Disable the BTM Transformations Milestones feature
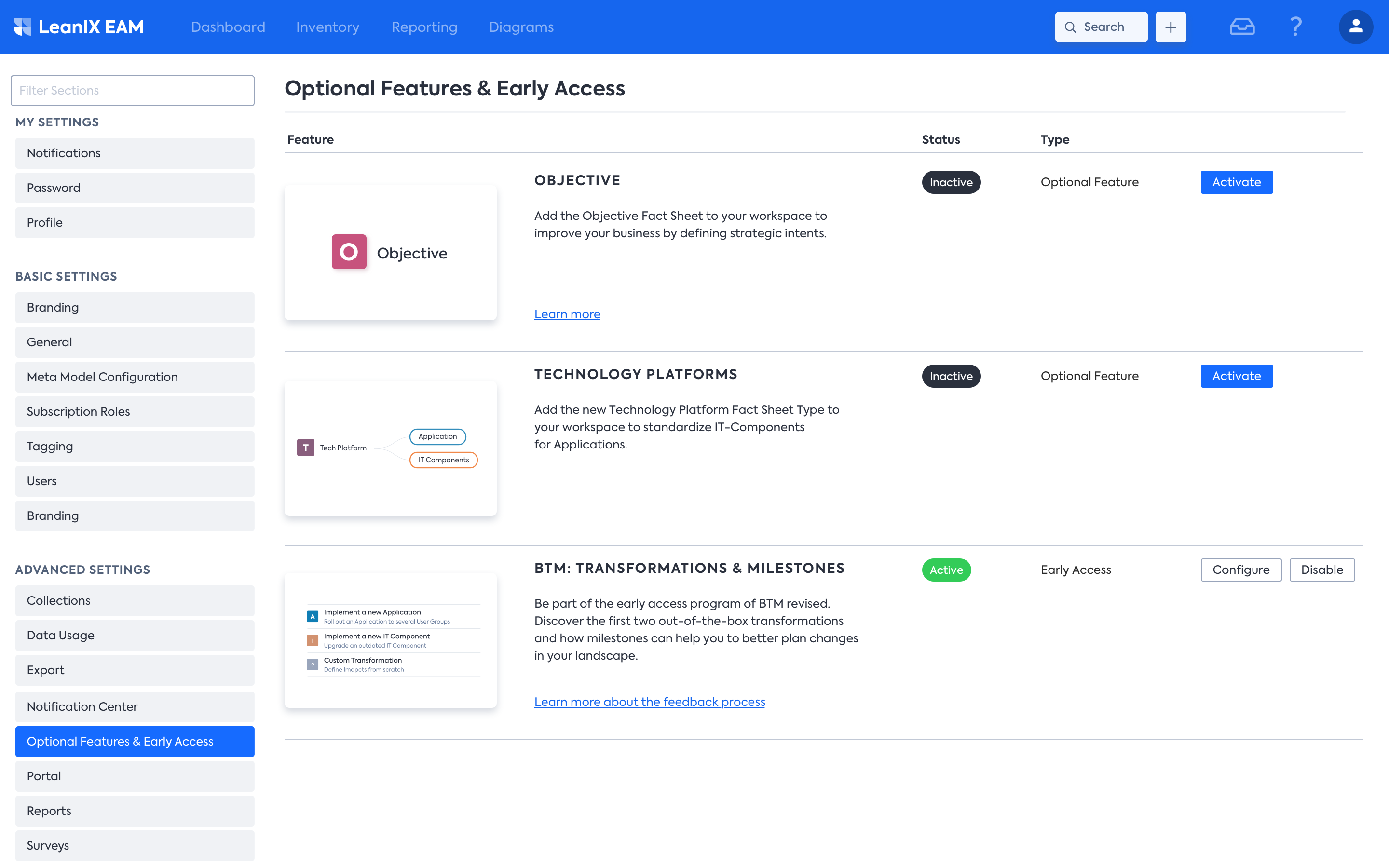1389x868 pixels. pos(1322,569)
